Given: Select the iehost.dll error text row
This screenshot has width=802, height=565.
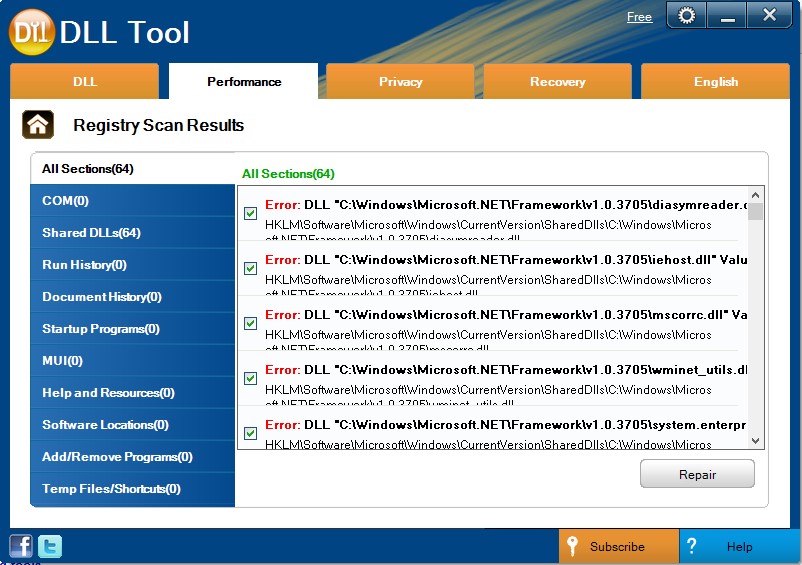Looking at the screenshot, I should 505,260.
